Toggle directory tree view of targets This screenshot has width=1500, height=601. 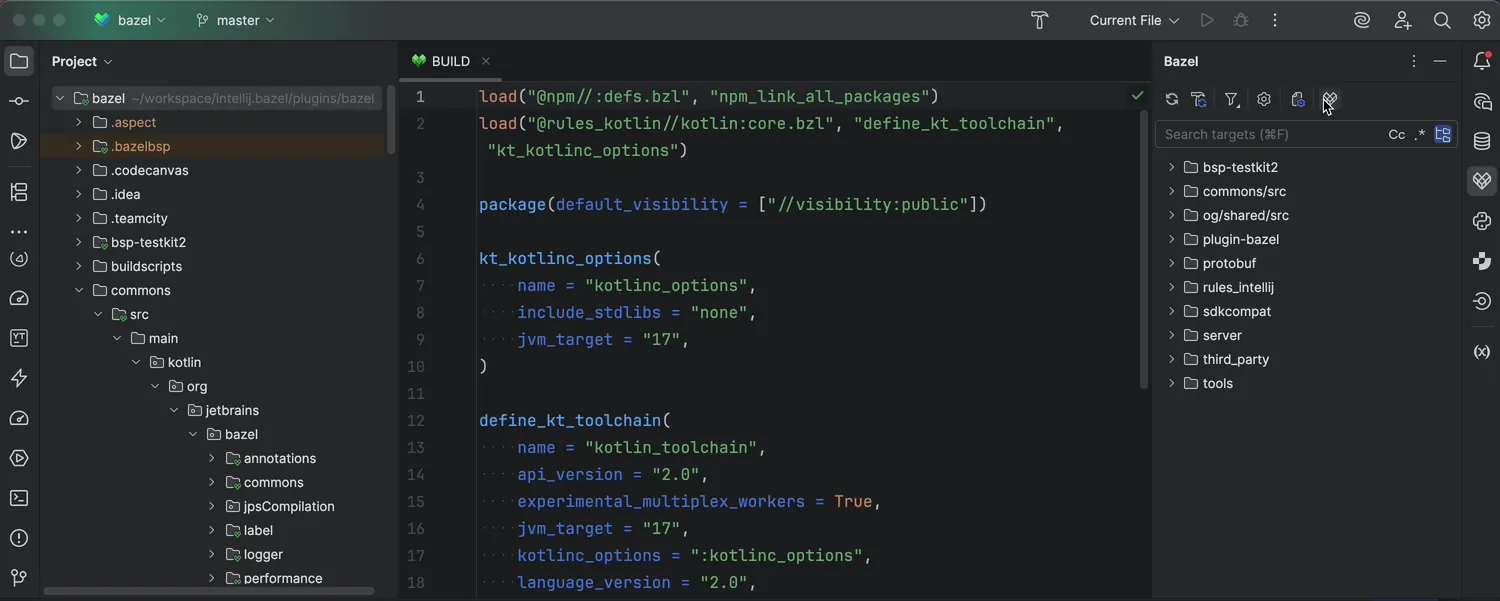coord(1443,135)
